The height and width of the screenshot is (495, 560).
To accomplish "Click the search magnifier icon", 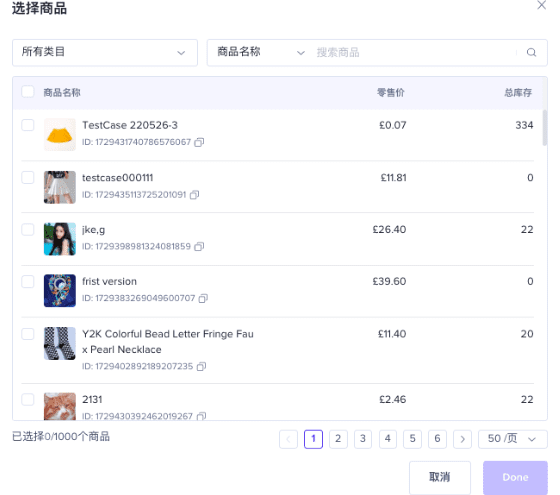I will (531, 52).
